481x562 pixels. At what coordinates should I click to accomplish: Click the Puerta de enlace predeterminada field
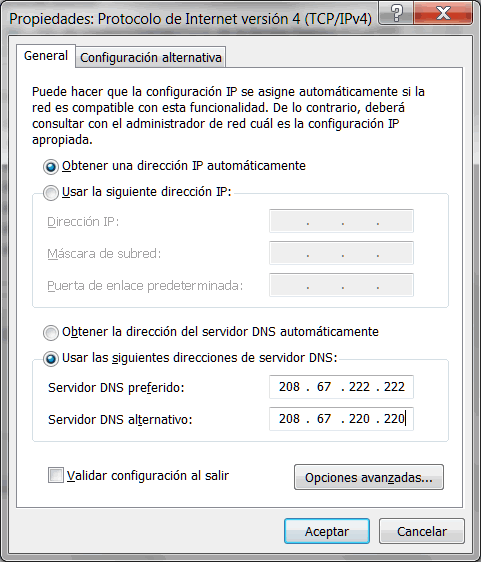point(341,285)
